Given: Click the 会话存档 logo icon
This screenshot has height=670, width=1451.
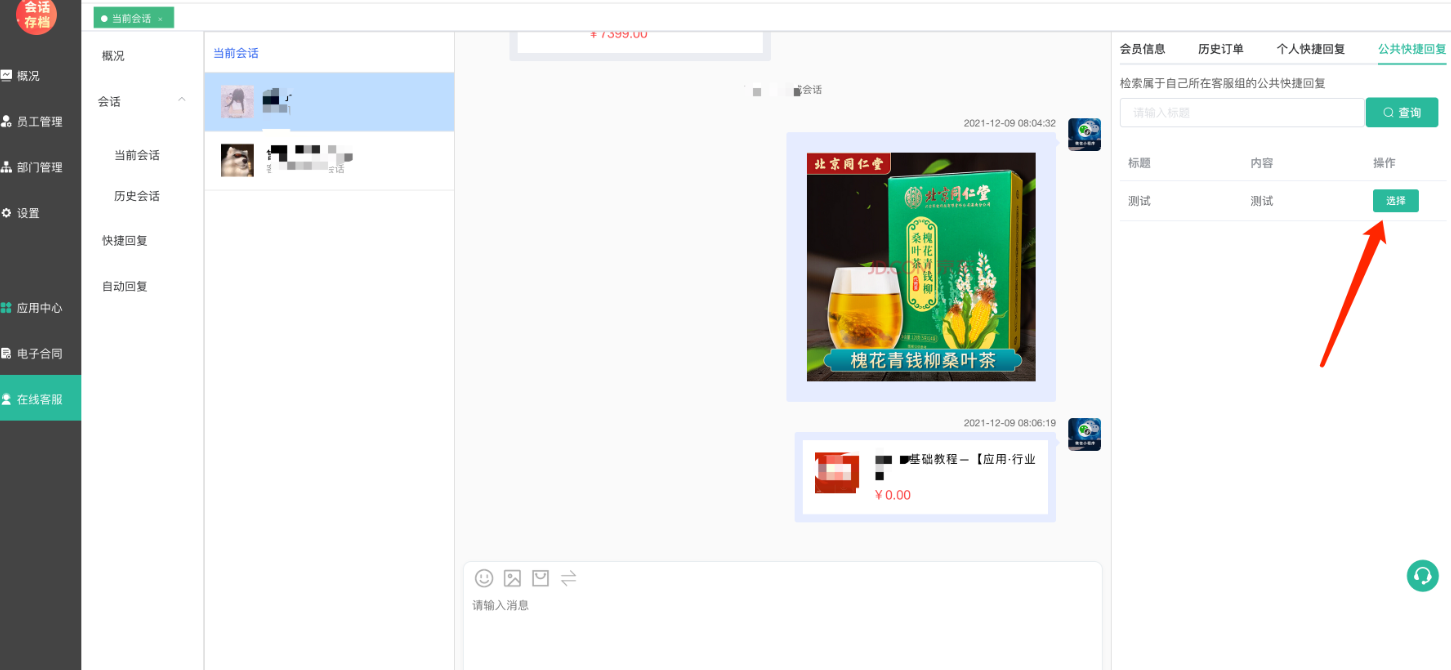Looking at the screenshot, I should (x=37, y=15).
